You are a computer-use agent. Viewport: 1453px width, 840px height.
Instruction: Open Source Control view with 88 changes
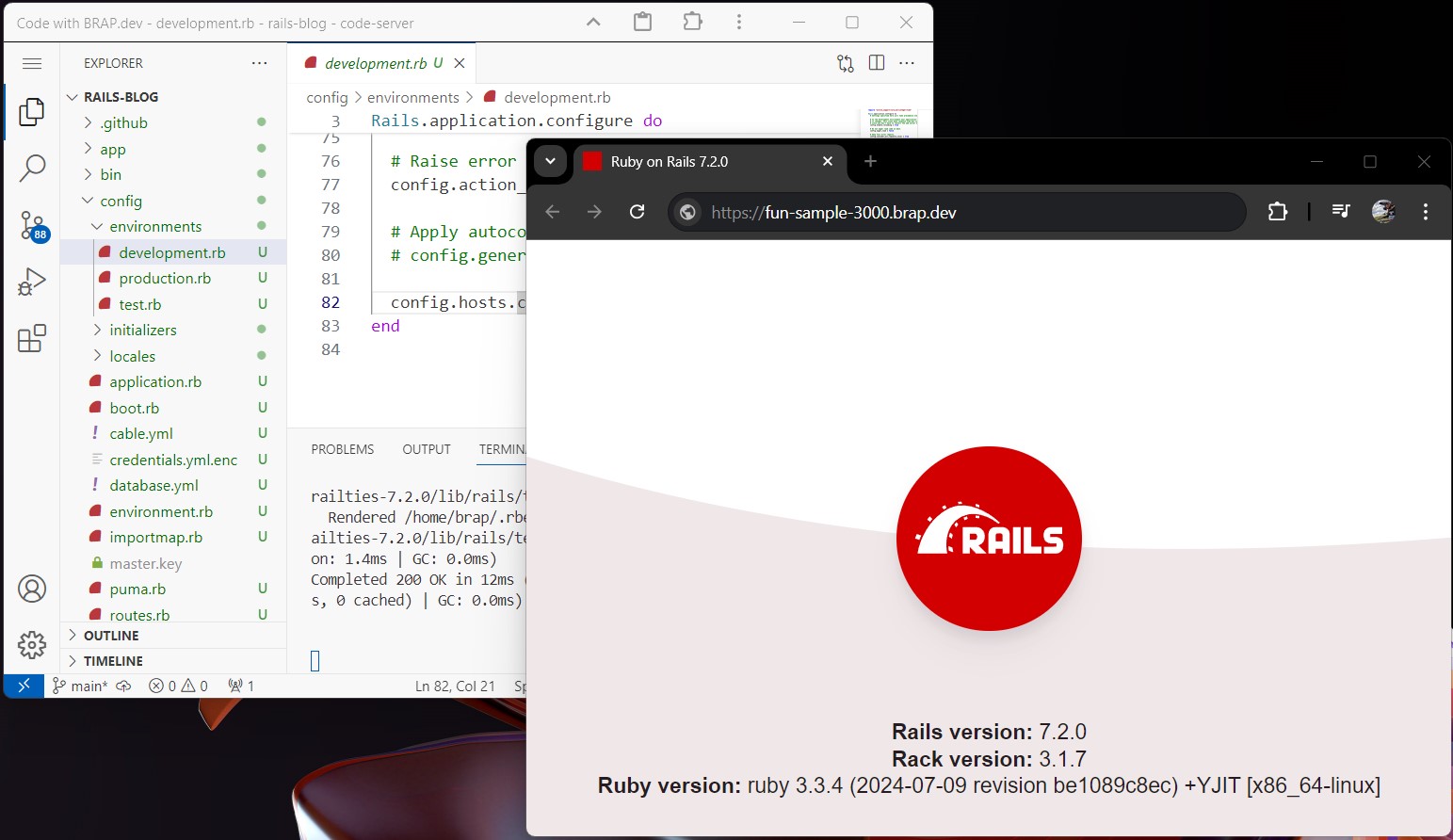[x=32, y=226]
